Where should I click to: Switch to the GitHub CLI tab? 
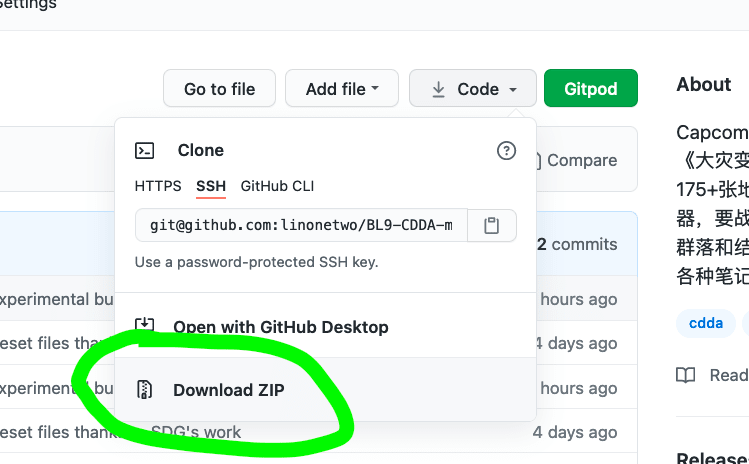277,186
